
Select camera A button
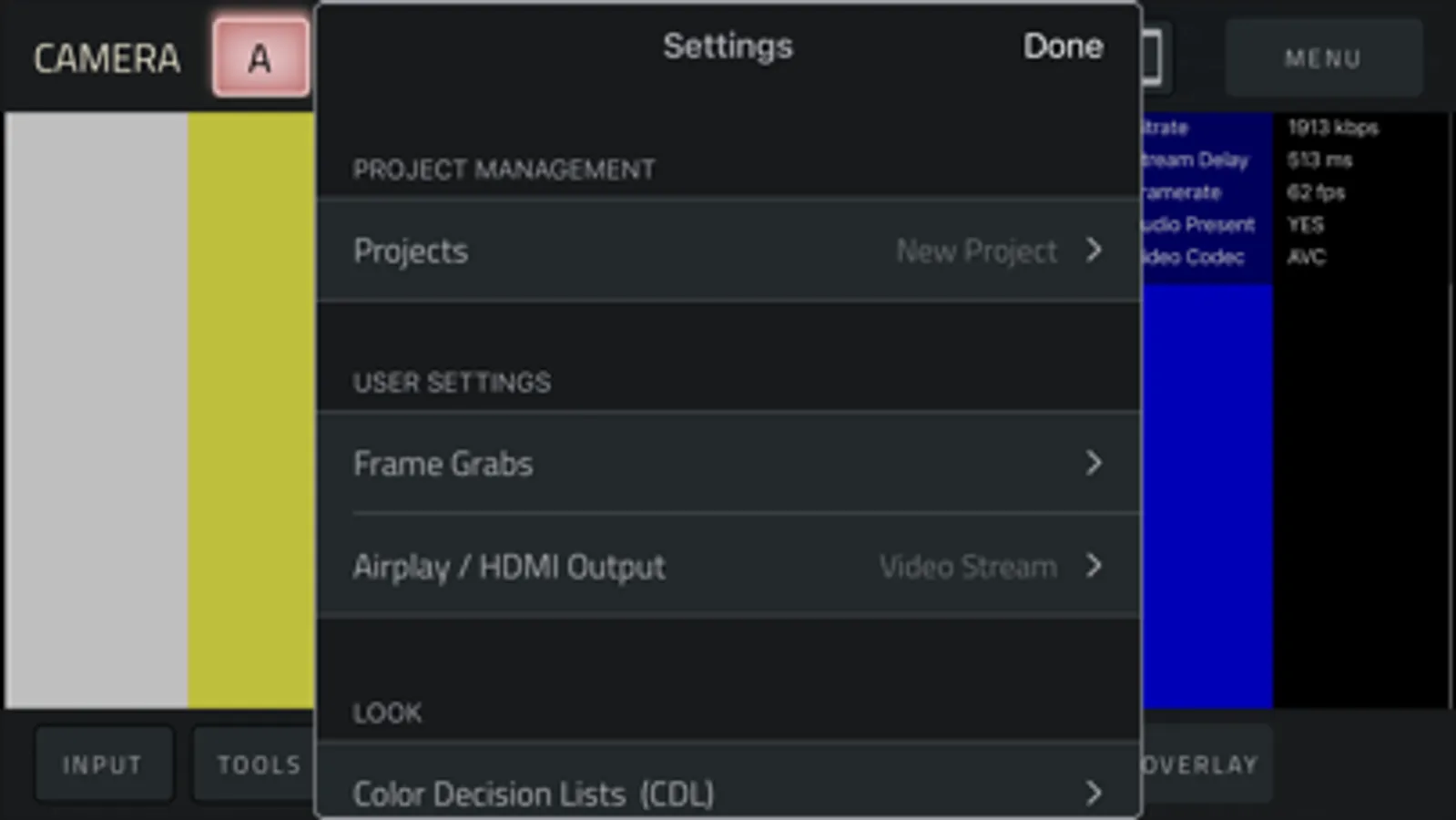(x=260, y=58)
